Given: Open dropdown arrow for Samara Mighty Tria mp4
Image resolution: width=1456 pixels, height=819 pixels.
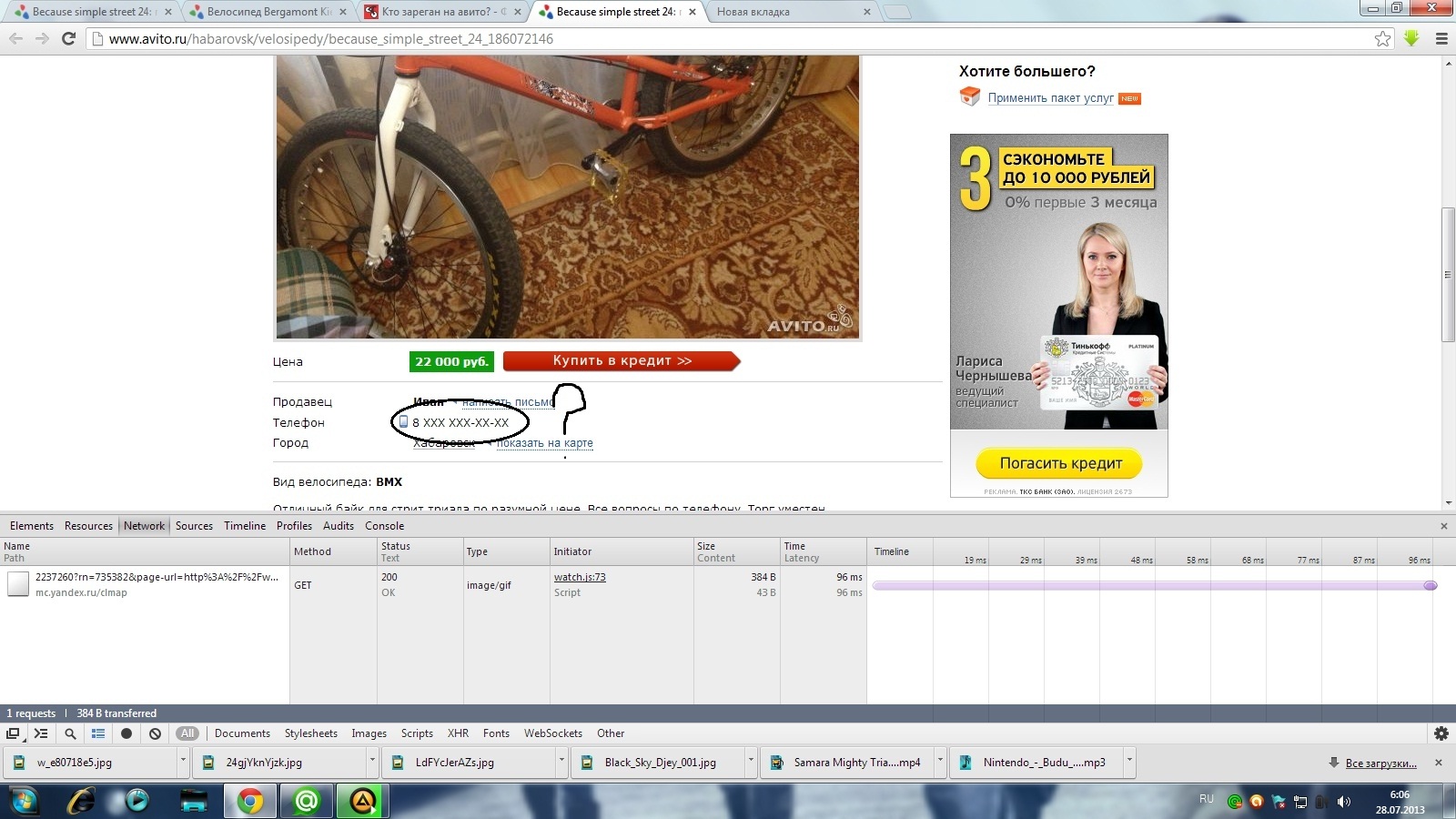Looking at the screenshot, I should (x=940, y=761).
